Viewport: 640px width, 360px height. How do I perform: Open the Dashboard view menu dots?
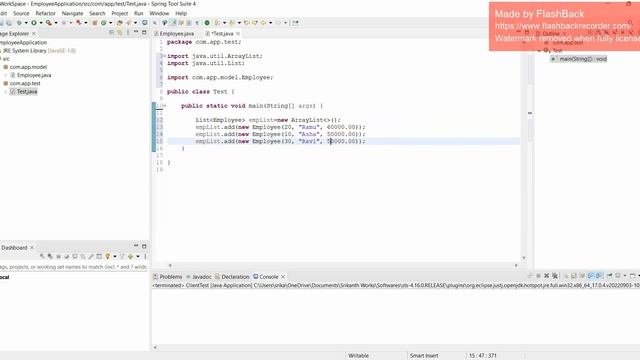[x=145, y=256]
